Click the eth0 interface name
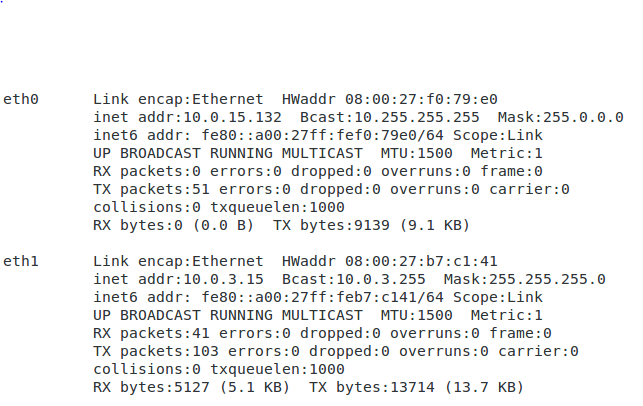The image size is (643, 406). (x=21, y=99)
